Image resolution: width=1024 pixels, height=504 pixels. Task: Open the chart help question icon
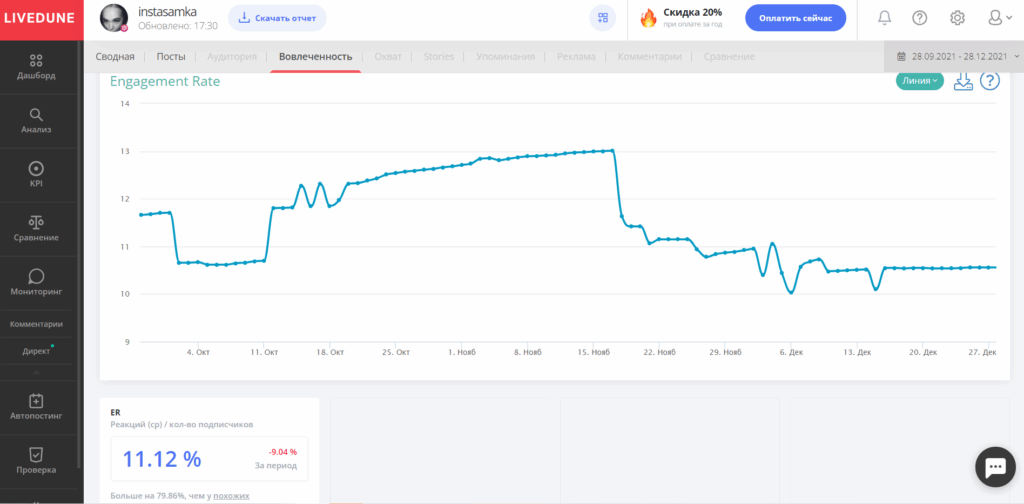click(990, 81)
